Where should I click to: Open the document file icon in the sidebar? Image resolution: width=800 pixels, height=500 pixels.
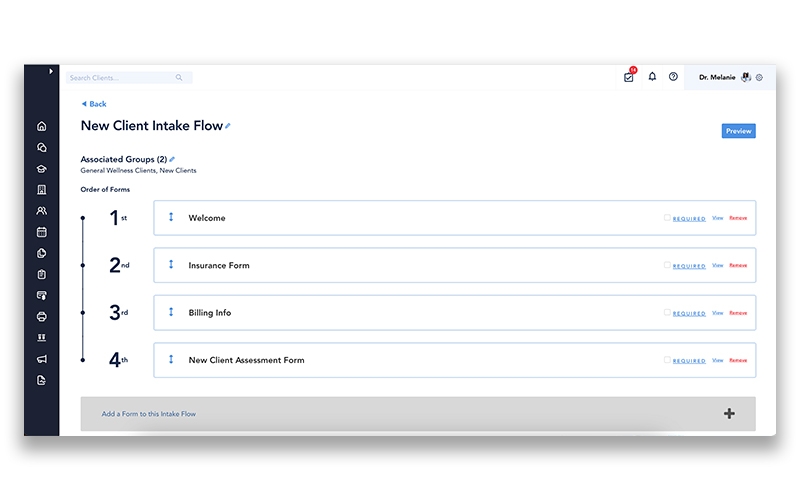coord(42,380)
